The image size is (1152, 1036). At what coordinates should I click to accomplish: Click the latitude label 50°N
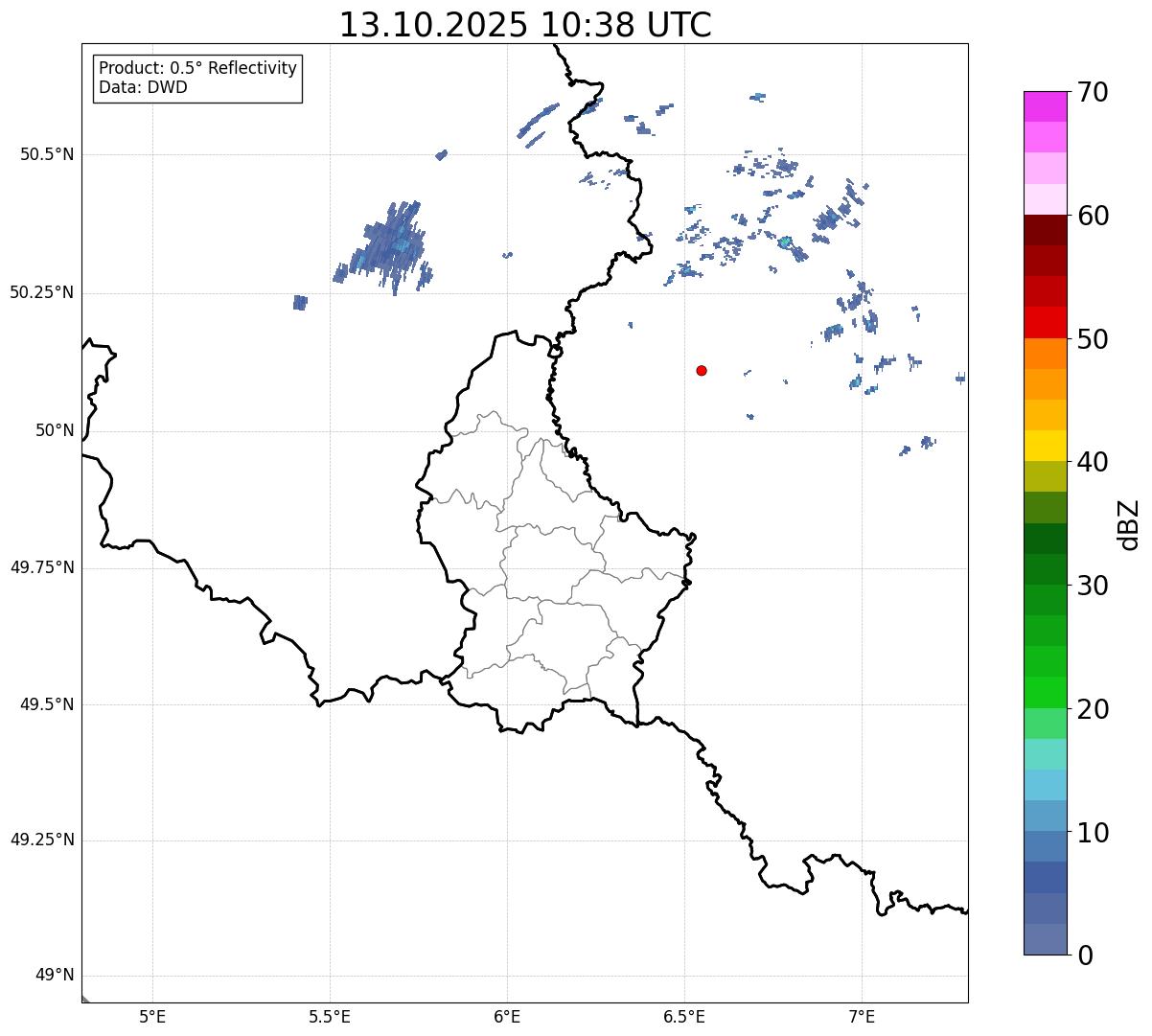55,430
